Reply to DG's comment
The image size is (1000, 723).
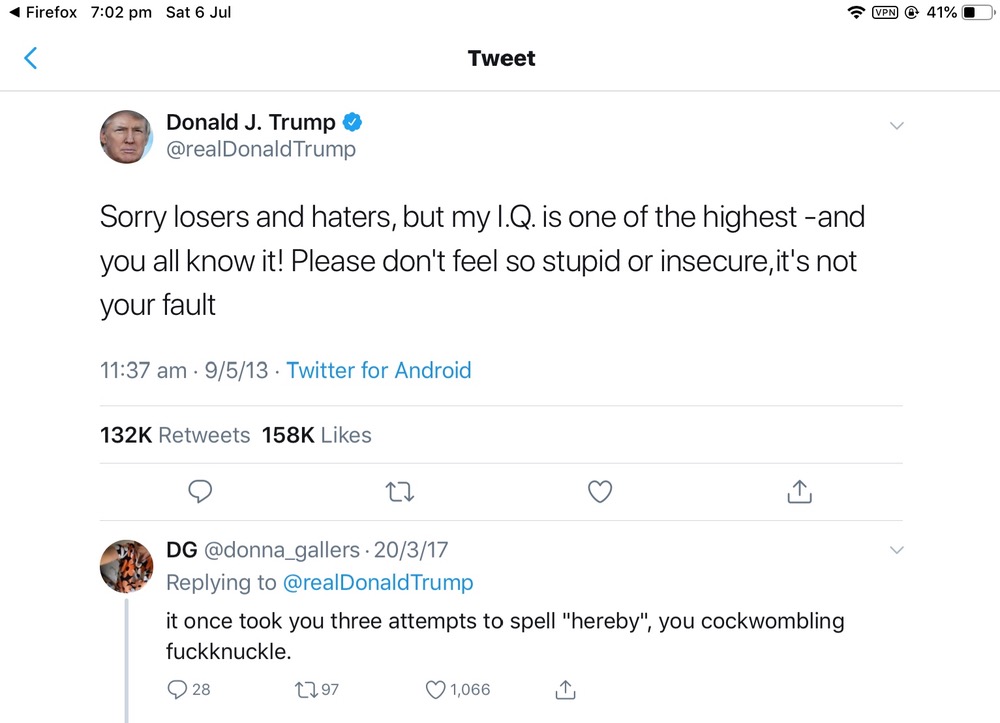click(177, 689)
